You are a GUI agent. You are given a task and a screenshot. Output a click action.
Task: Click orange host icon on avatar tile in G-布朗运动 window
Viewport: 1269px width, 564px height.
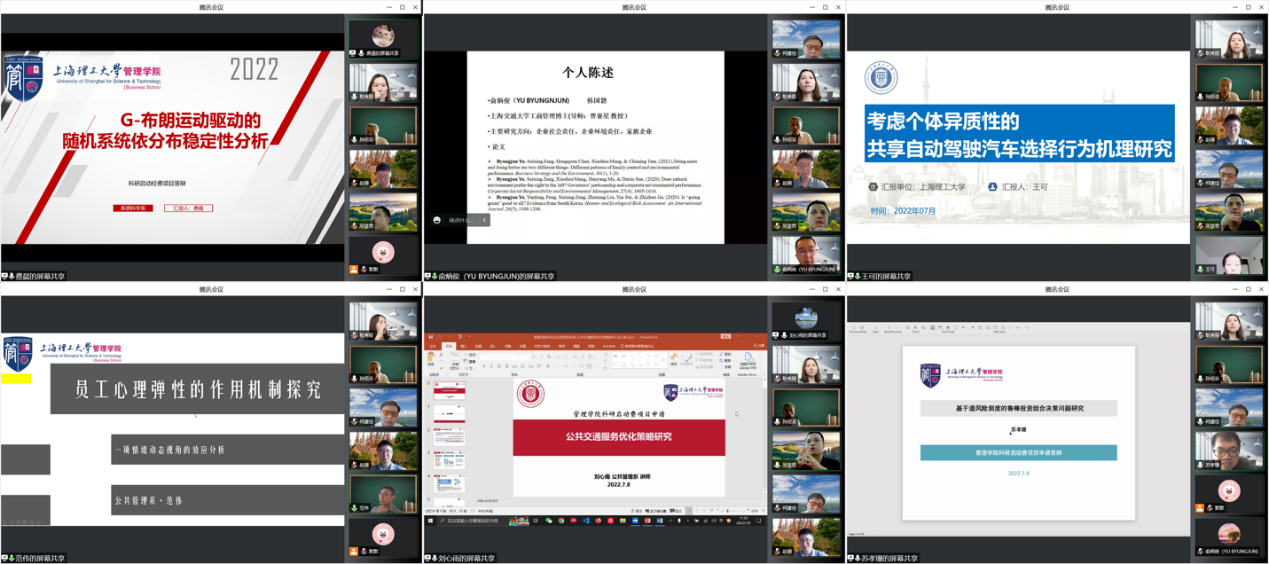(353, 269)
